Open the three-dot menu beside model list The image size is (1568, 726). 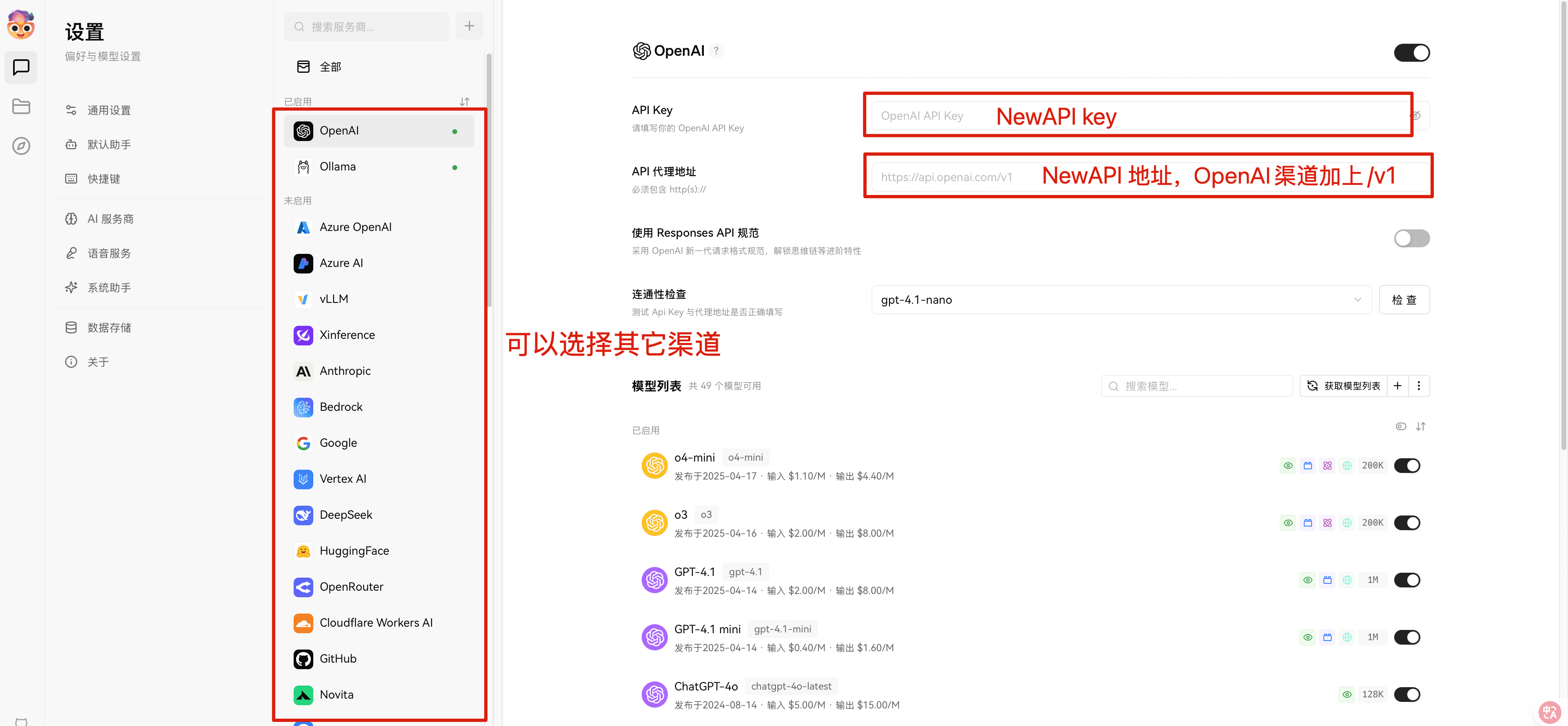pyautogui.click(x=1420, y=385)
